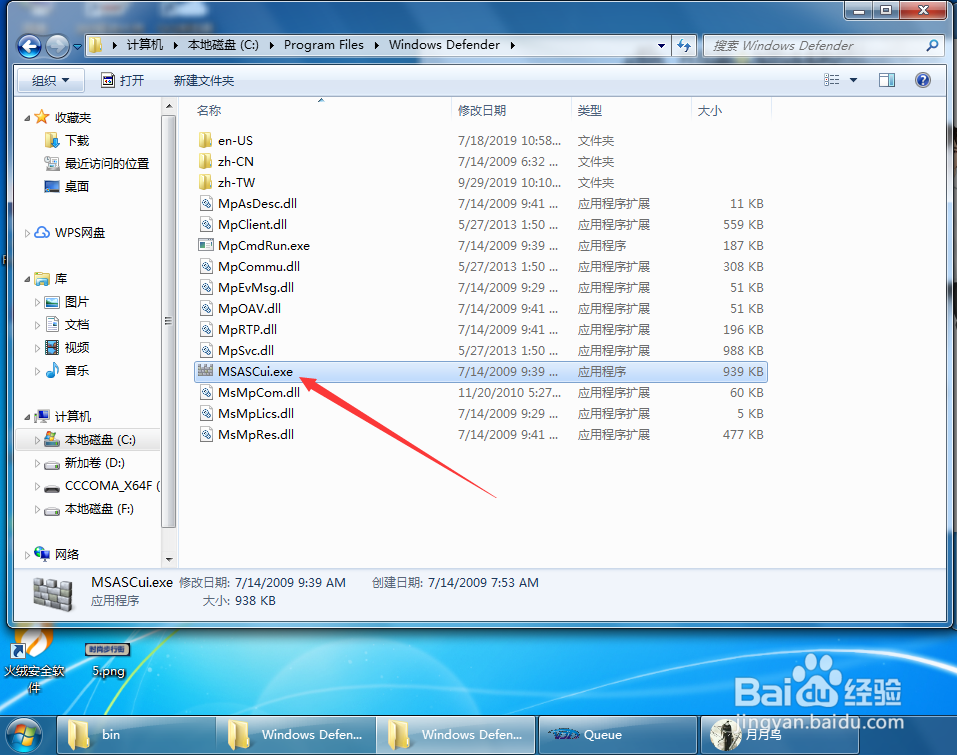Select the MpAsDesc.dll file icon
This screenshot has height=755, width=957.
206,203
